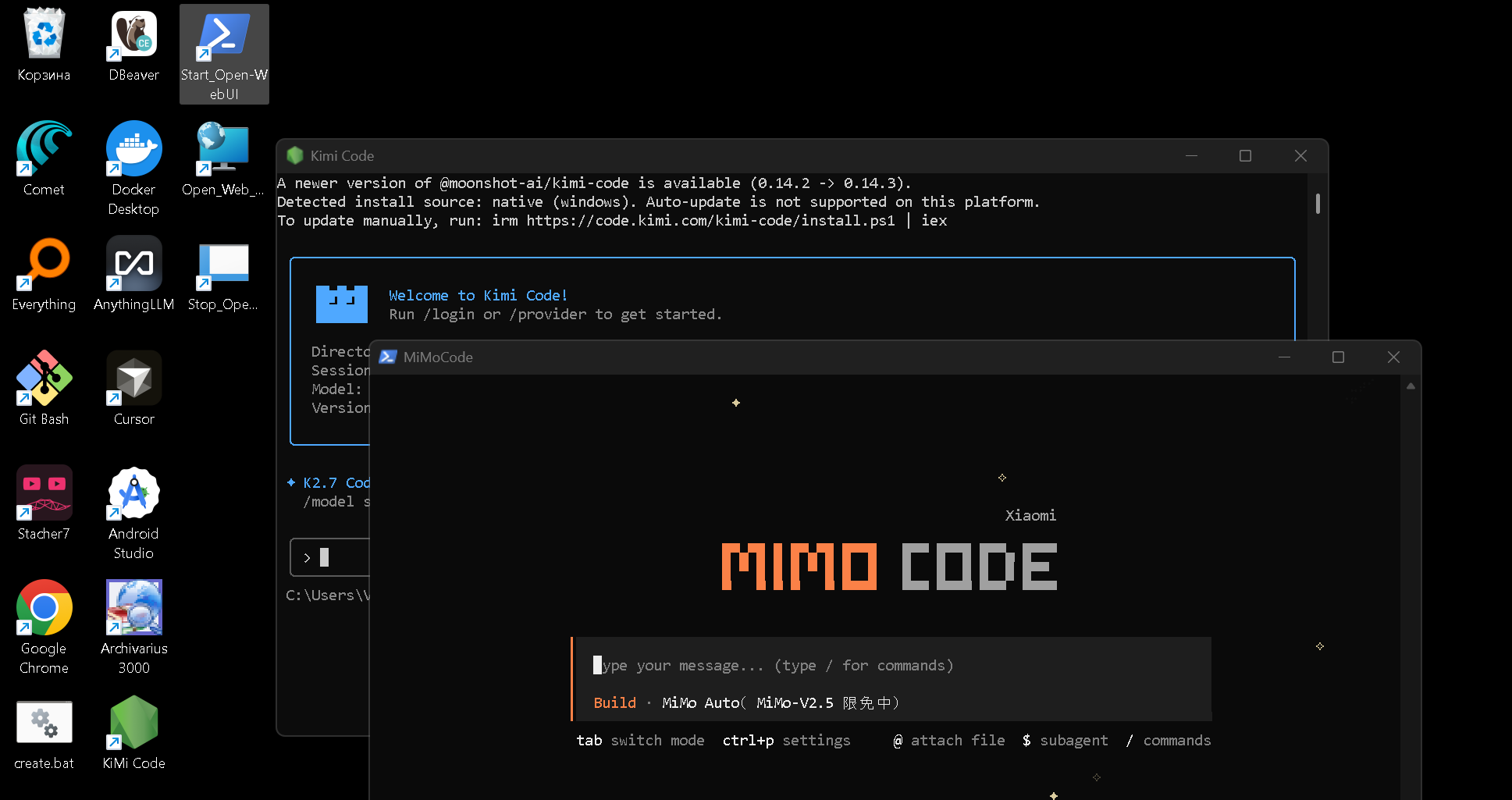1512x800 pixels.
Task: Open the Cursor editor shortcut
Action: pyautogui.click(x=133, y=389)
